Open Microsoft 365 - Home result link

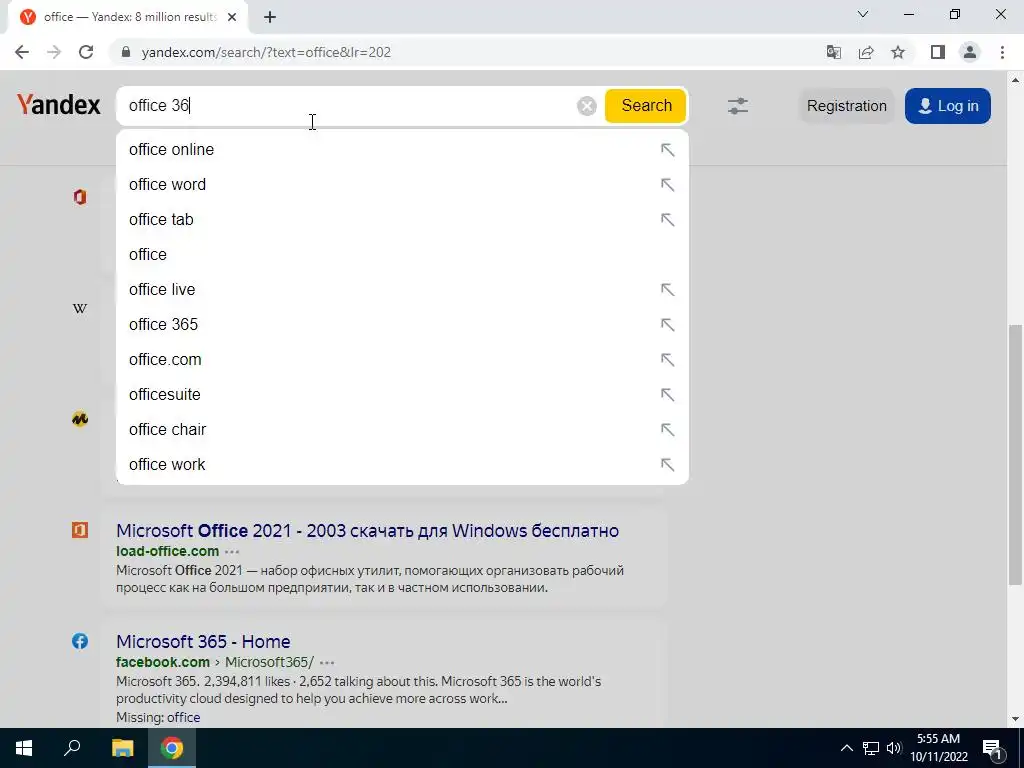pyautogui.click(x=203, y=641)
